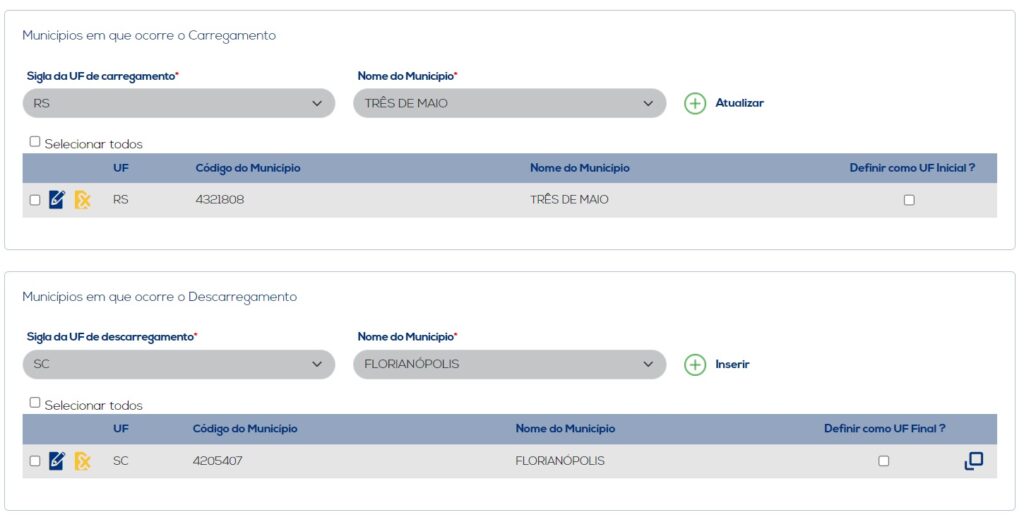Toggle Selecionar todos in the Descarregamento section
Viewport: 1024px width, 515px height.
pyautogui.click(x=35, y=403)
